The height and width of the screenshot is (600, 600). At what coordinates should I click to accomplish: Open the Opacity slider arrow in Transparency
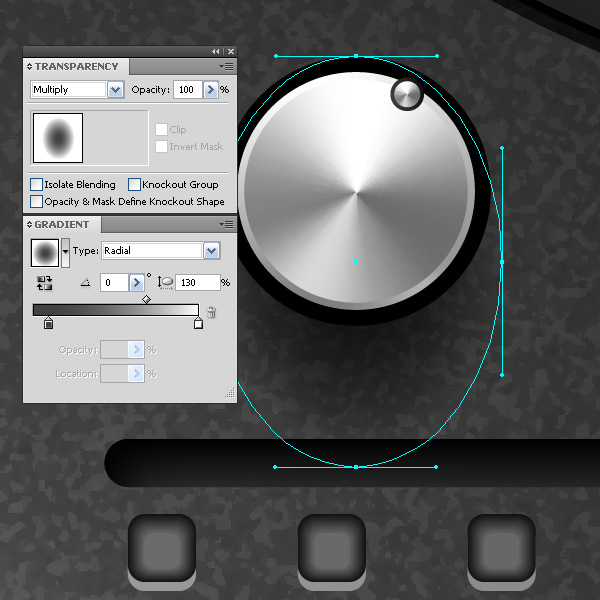[210, 90]
